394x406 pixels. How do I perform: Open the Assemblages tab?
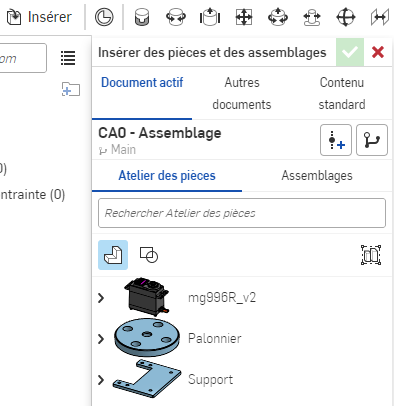(x=317, y=176)
